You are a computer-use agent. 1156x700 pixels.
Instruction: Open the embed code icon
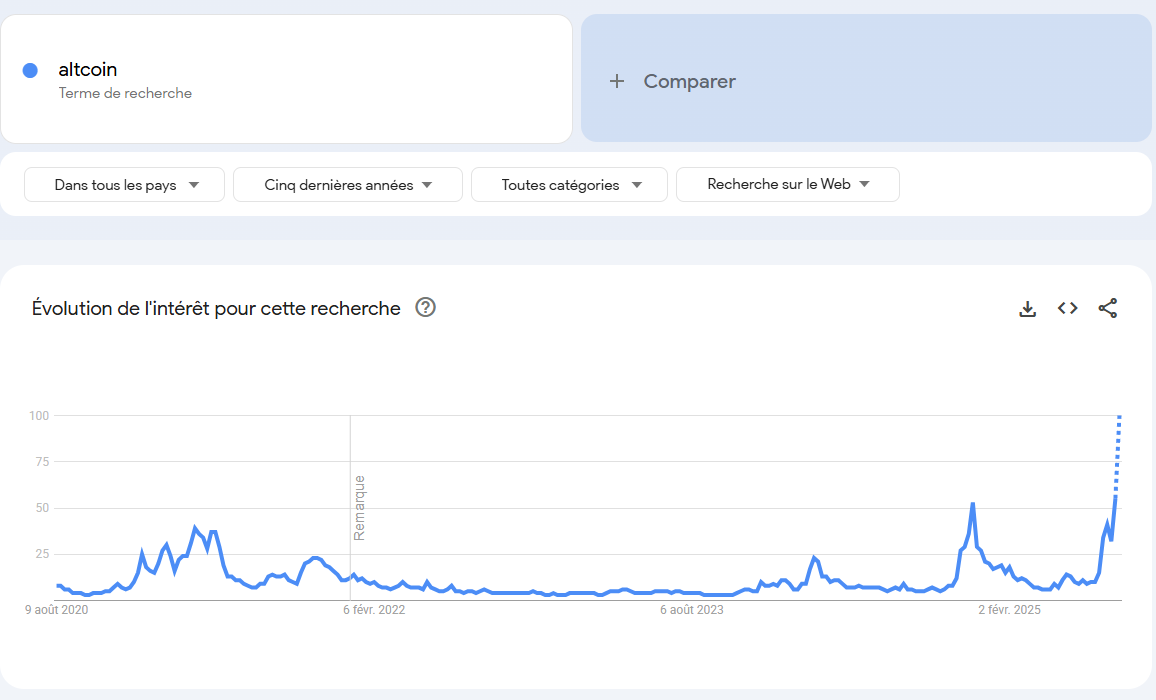point(1068,308)
